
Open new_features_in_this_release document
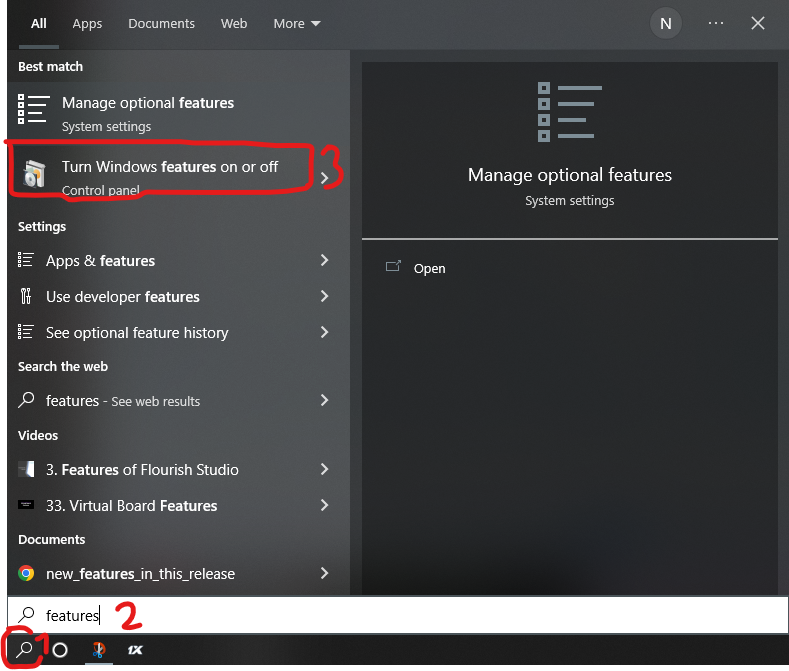point(179,573)
